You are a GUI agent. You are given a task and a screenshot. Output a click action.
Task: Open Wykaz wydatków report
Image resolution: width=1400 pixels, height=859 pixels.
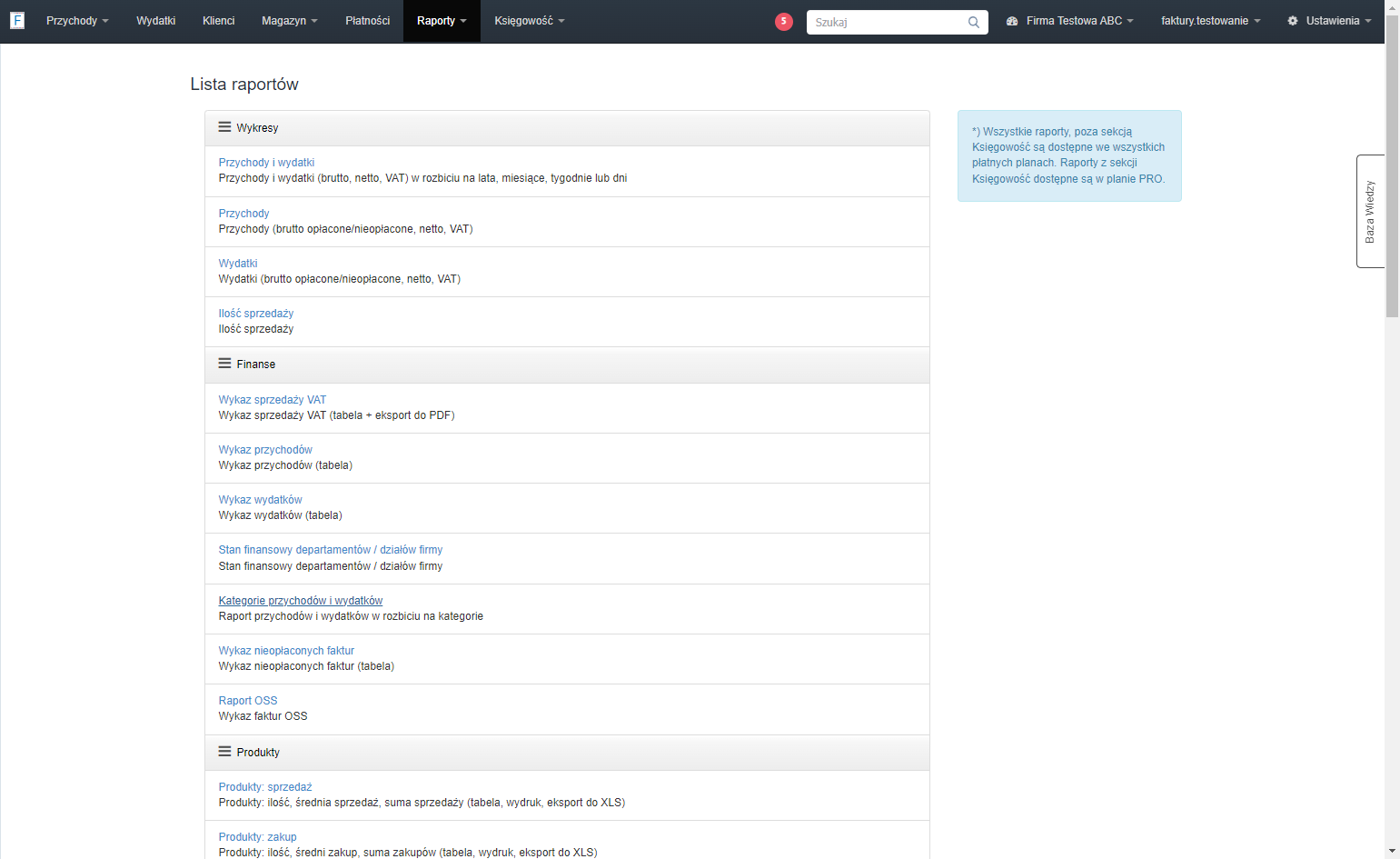point(260,500)
